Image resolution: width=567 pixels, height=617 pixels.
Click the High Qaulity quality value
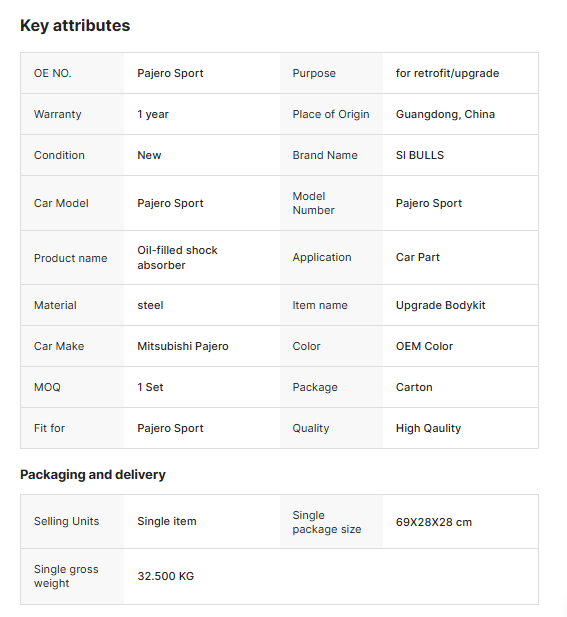tap(428, 428)
